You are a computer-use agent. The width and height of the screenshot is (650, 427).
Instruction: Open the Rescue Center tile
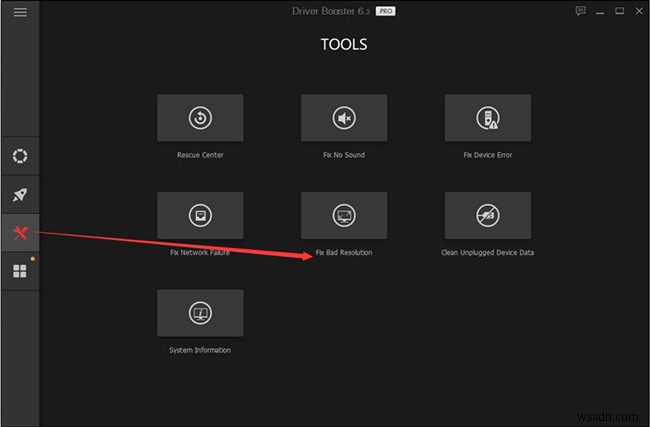coord(200,118)
